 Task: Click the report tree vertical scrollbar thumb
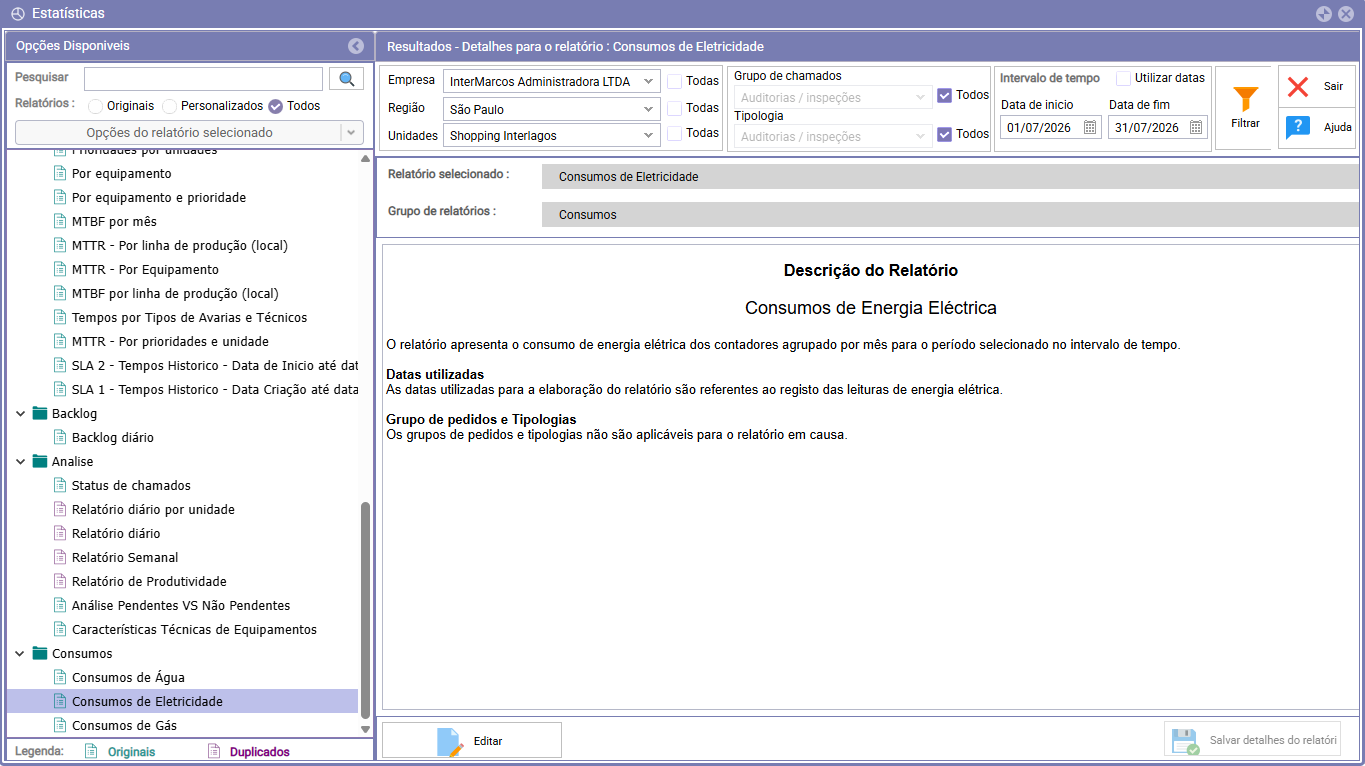(x=365, y=610)
